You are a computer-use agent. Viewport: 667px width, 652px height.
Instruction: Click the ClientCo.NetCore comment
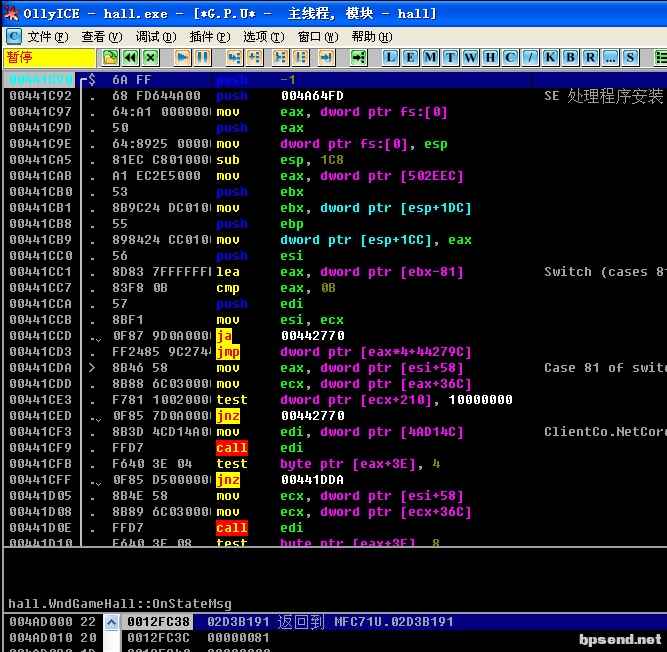coord(605,432)
